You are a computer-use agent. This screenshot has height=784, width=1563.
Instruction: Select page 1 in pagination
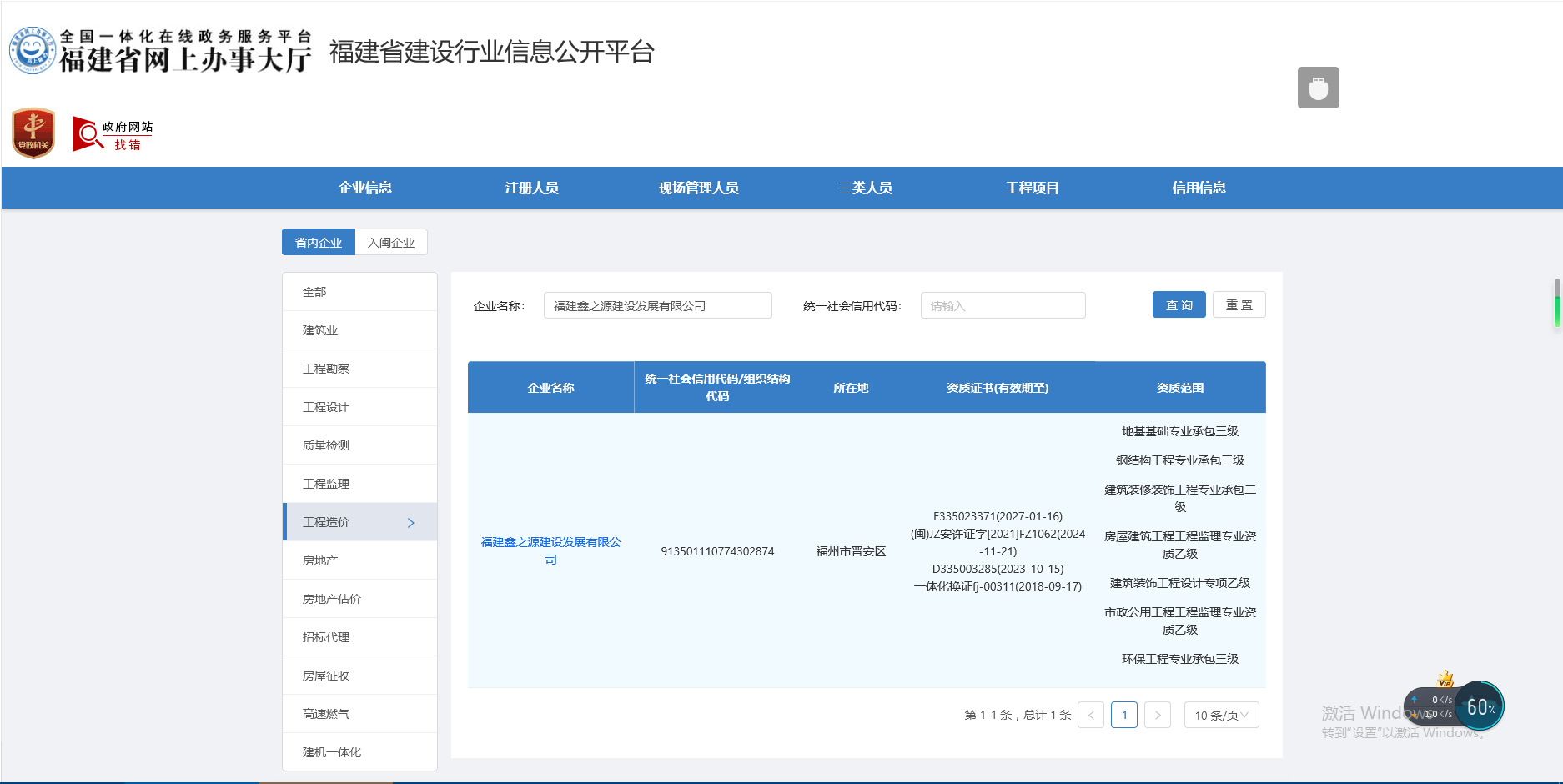1124,715
